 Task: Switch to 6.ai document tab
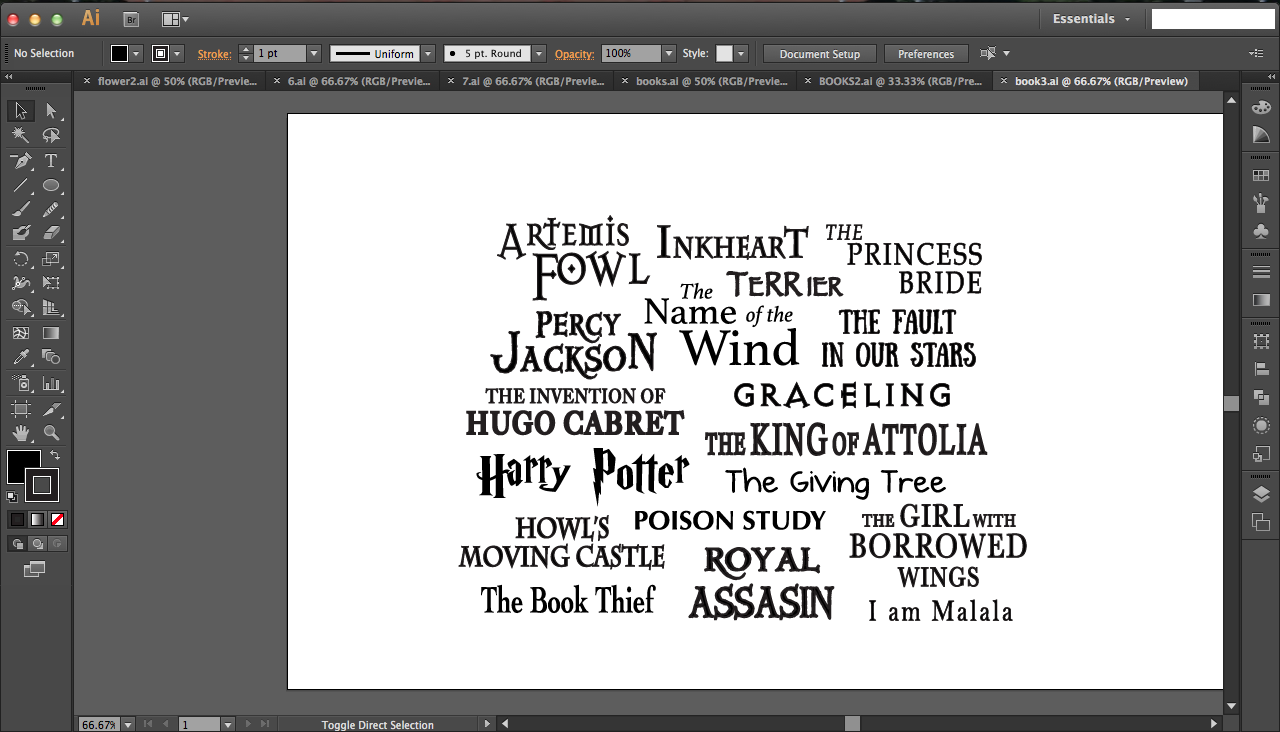[351, 81]
